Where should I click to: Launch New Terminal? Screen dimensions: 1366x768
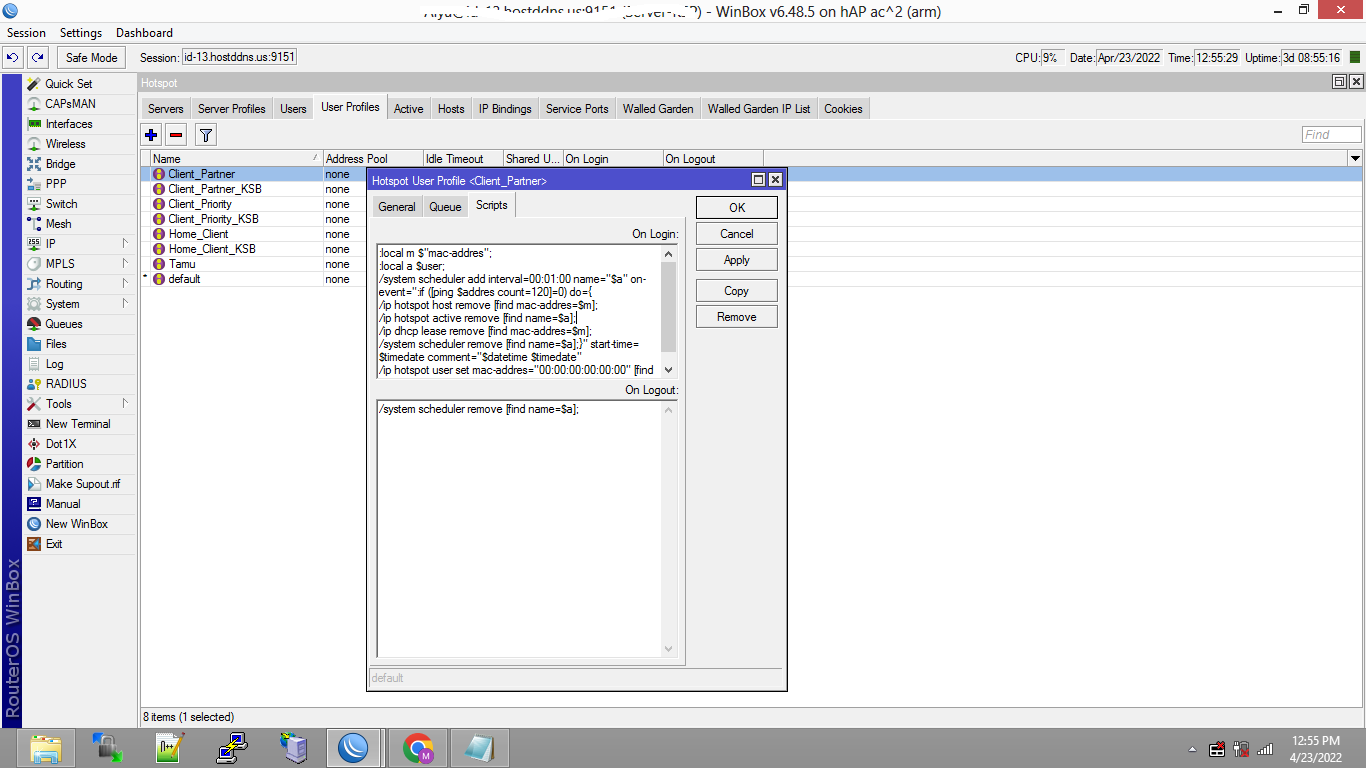pos(79,424)
